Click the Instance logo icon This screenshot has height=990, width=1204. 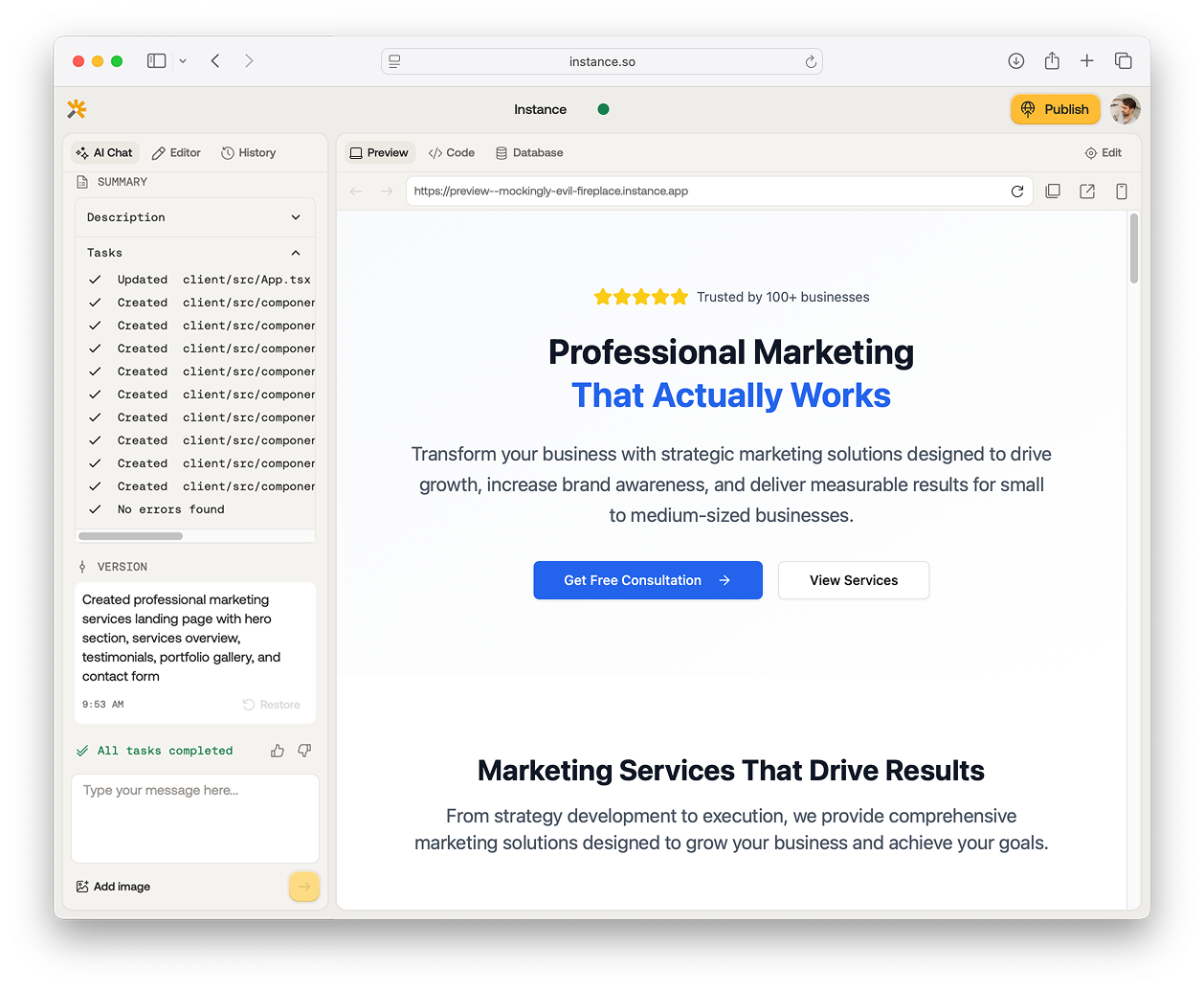pos(78,109)
